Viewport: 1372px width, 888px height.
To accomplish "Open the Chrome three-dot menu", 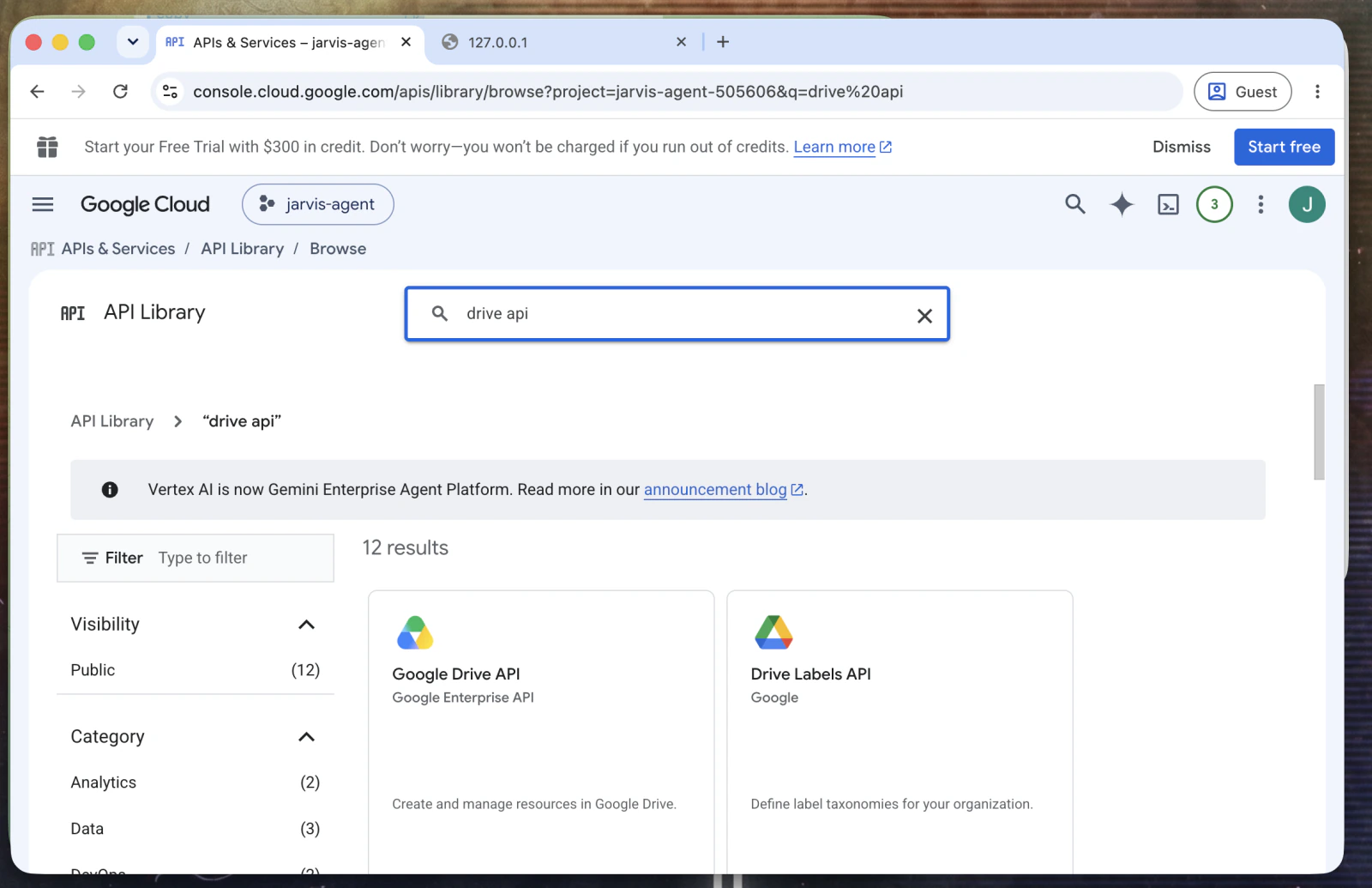I will 1317,92.
